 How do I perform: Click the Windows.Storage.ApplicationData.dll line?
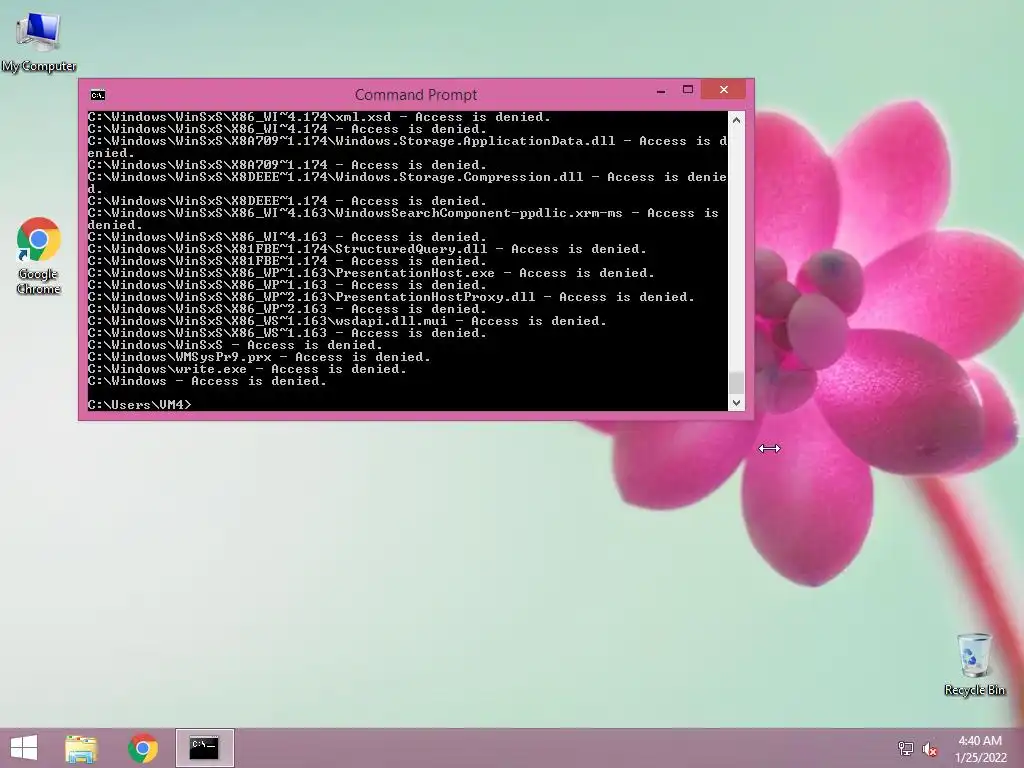pyautogui.click(x=408, y=147)
